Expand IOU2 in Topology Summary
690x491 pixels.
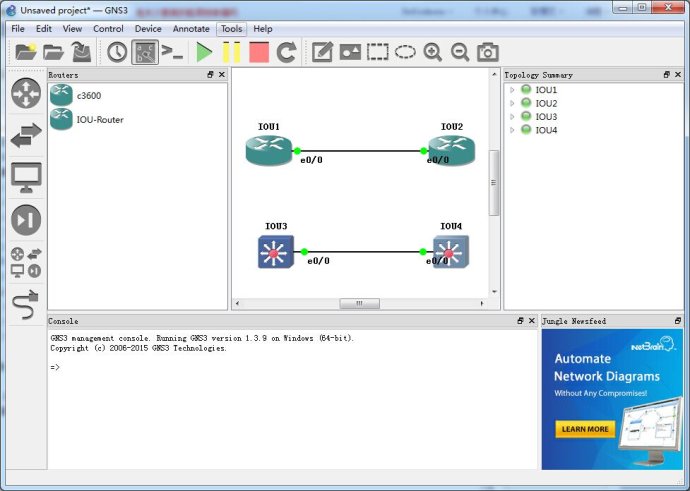pyautogui.click(x=512, y=103)
